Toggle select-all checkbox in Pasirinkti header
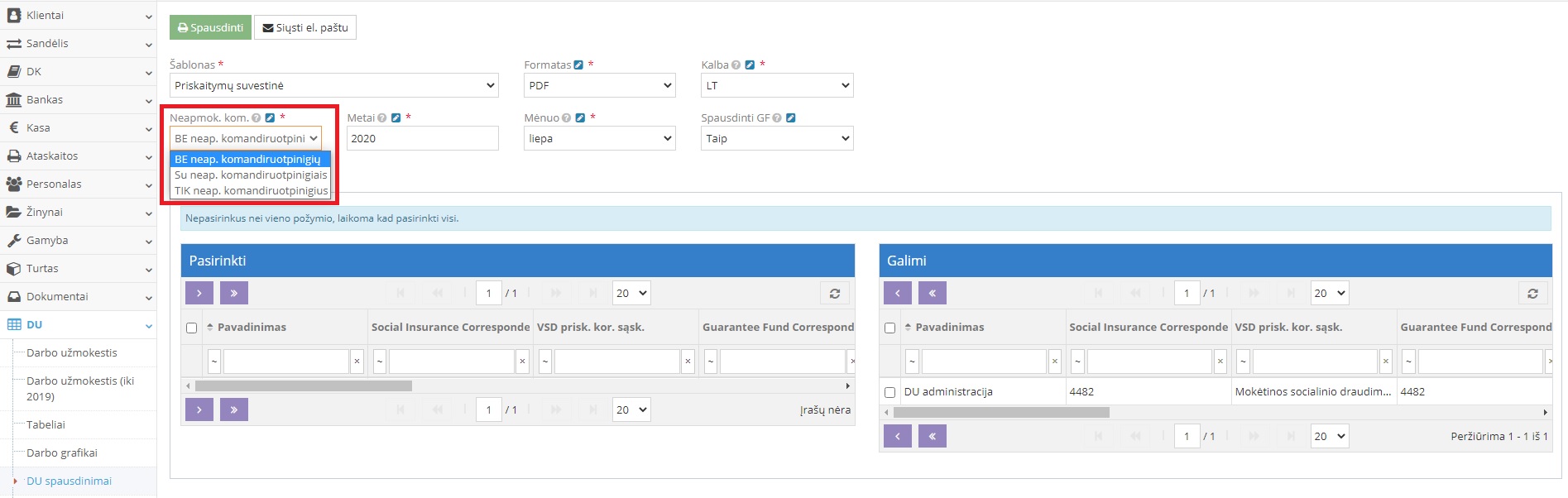Screen dimensions: 1568x498 click(191, 328)
